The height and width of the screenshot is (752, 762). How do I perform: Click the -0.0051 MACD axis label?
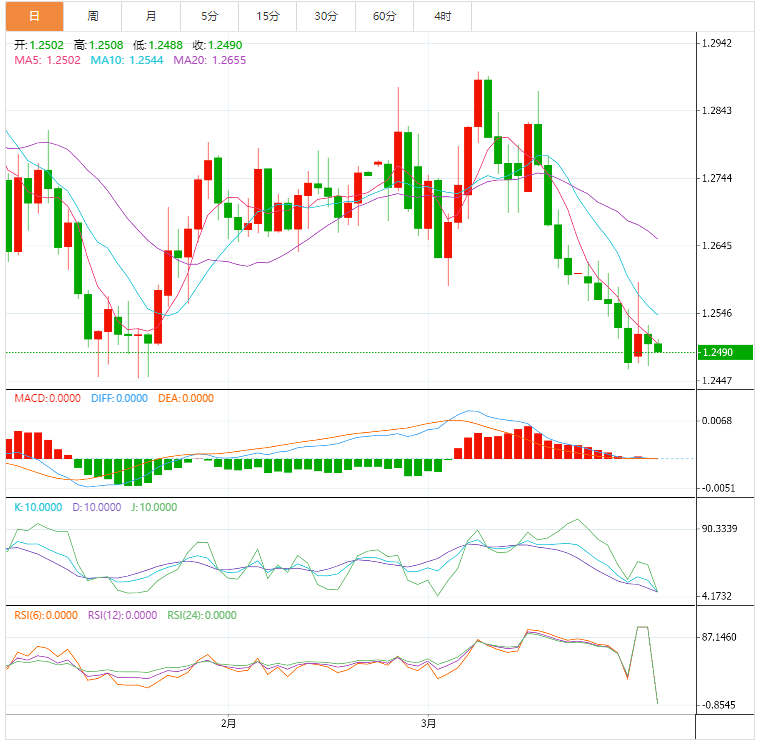[718, 489]
